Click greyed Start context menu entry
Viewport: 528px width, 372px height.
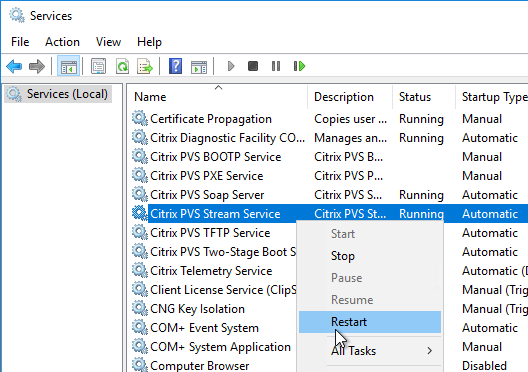point(370,234)
